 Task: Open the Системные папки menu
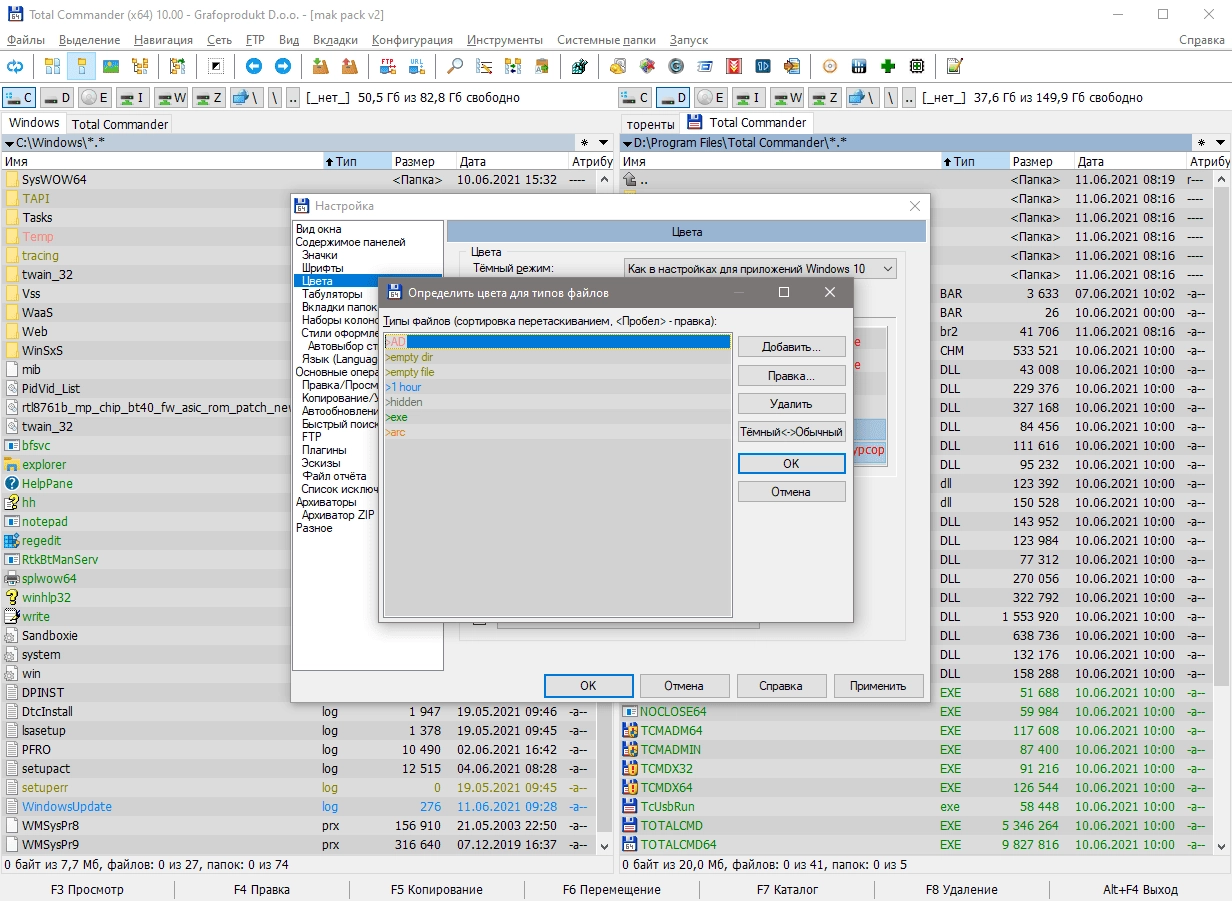tap(606, 40)
